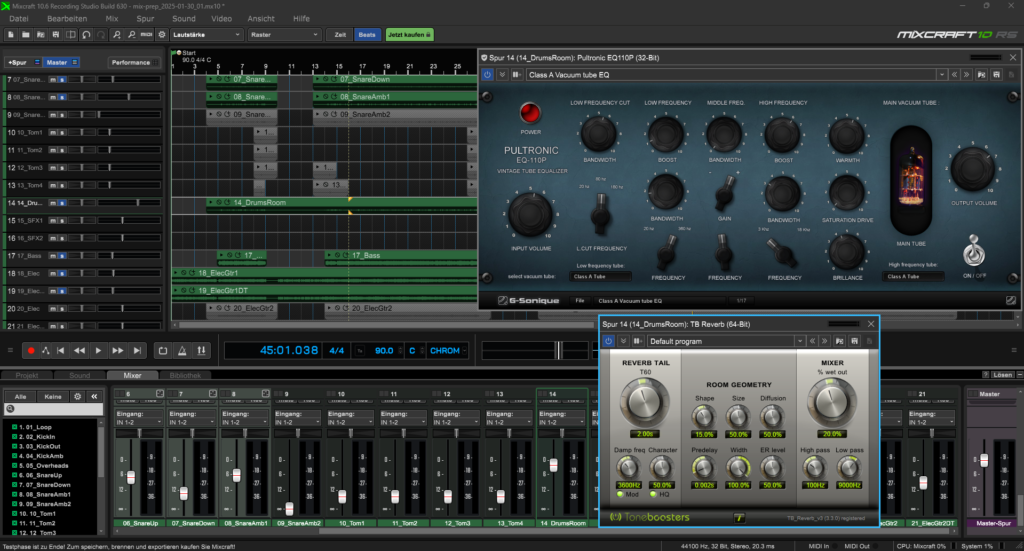Screen dimensions: 1024x551
Task: Open the CHROM scale dropdown in transport
Action: coord(448,351)
